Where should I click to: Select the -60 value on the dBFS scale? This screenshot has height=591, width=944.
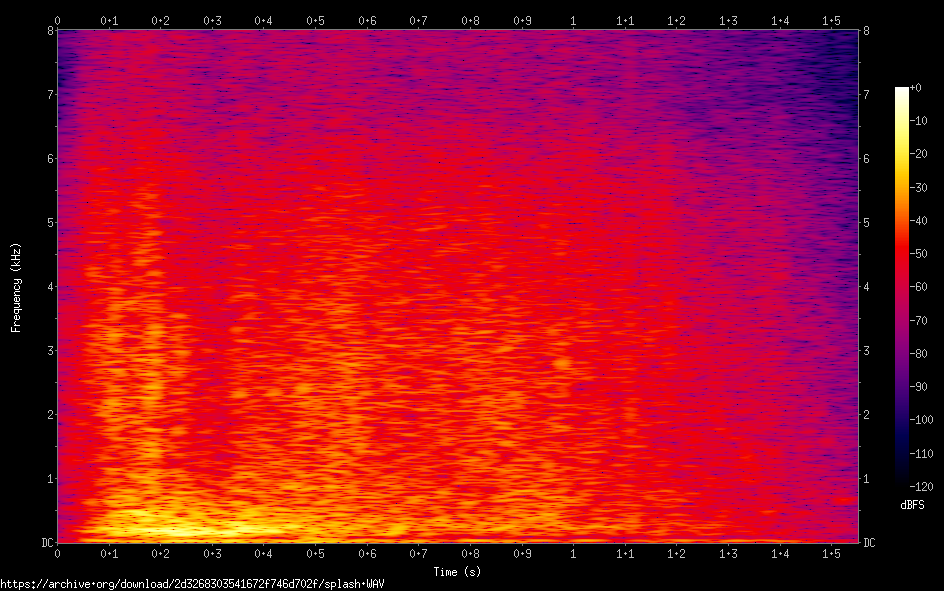[923, 289]
